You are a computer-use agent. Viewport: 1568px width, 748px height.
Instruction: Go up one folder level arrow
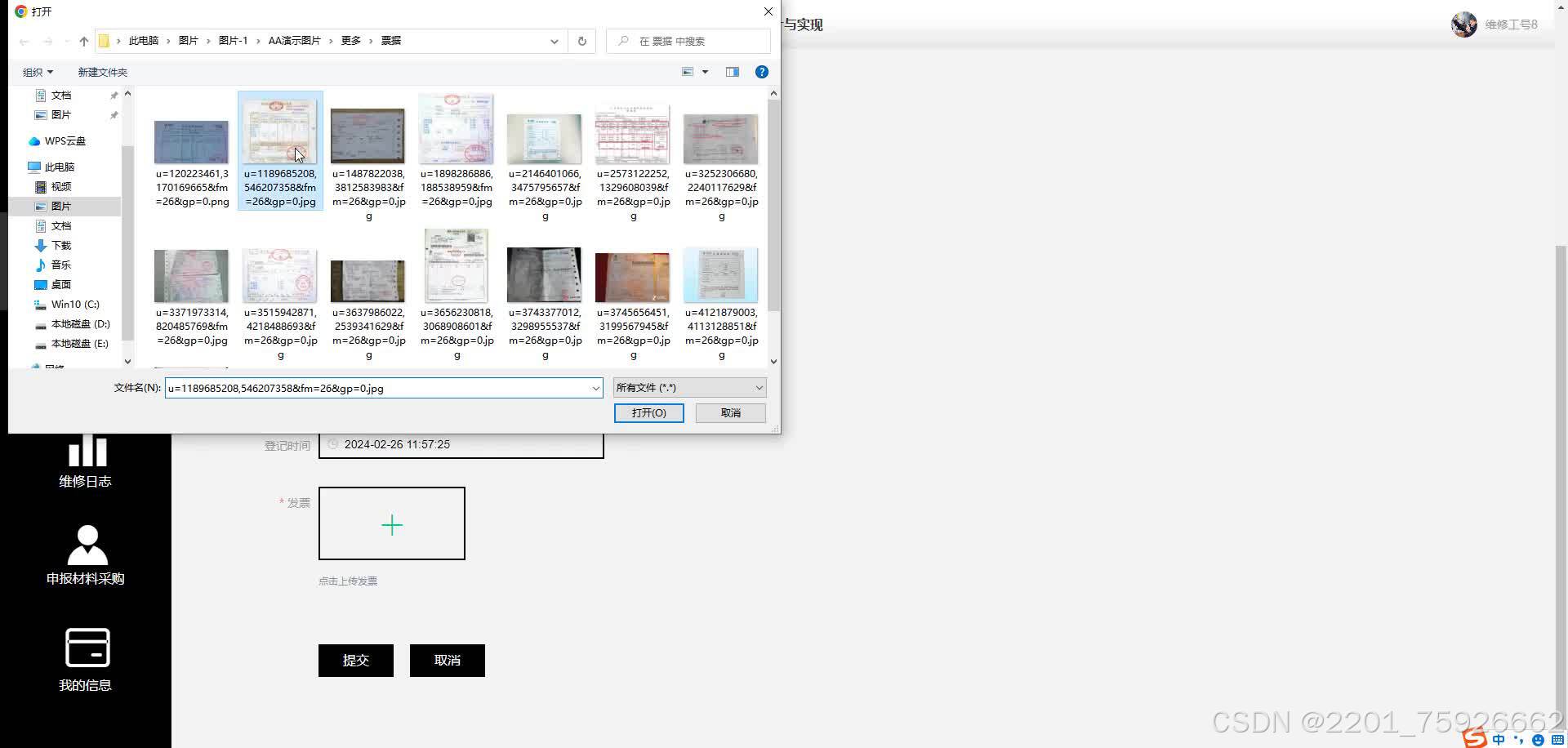84,41
